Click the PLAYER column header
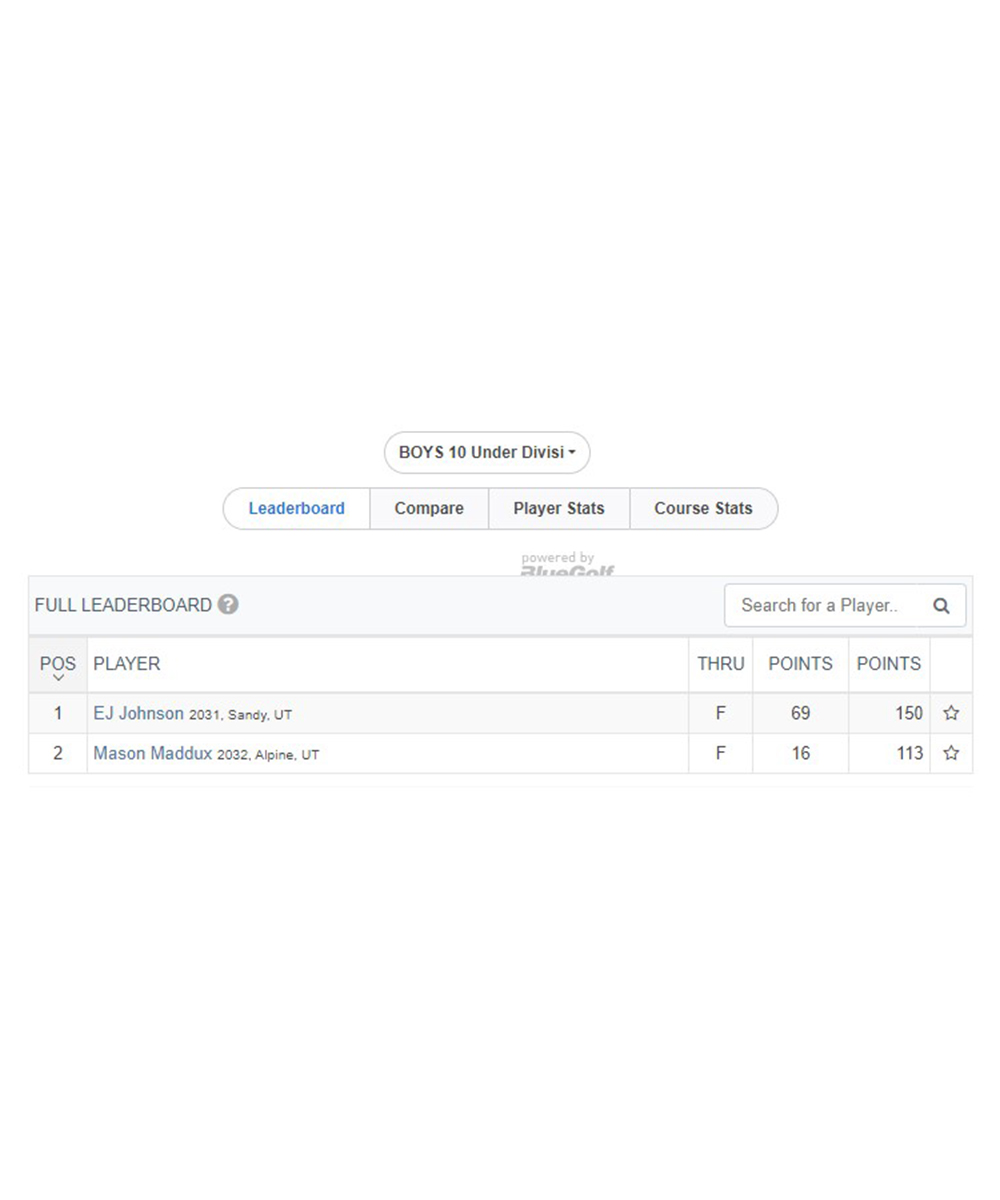Screen dimensions: 1000x1200 click(126, 664)
